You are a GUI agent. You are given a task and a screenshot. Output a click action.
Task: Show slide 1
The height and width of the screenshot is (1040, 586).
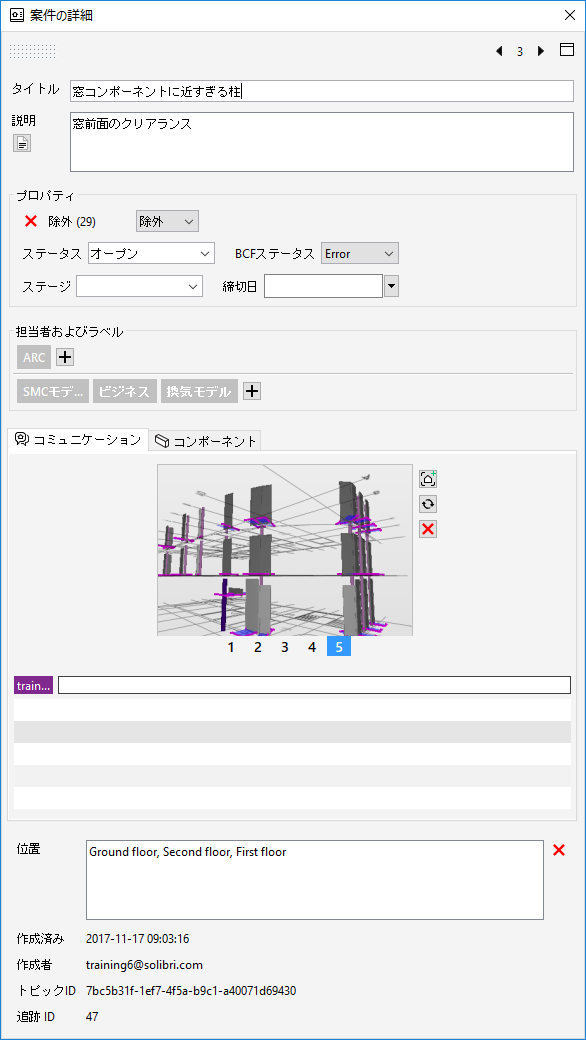click(231, 647)
